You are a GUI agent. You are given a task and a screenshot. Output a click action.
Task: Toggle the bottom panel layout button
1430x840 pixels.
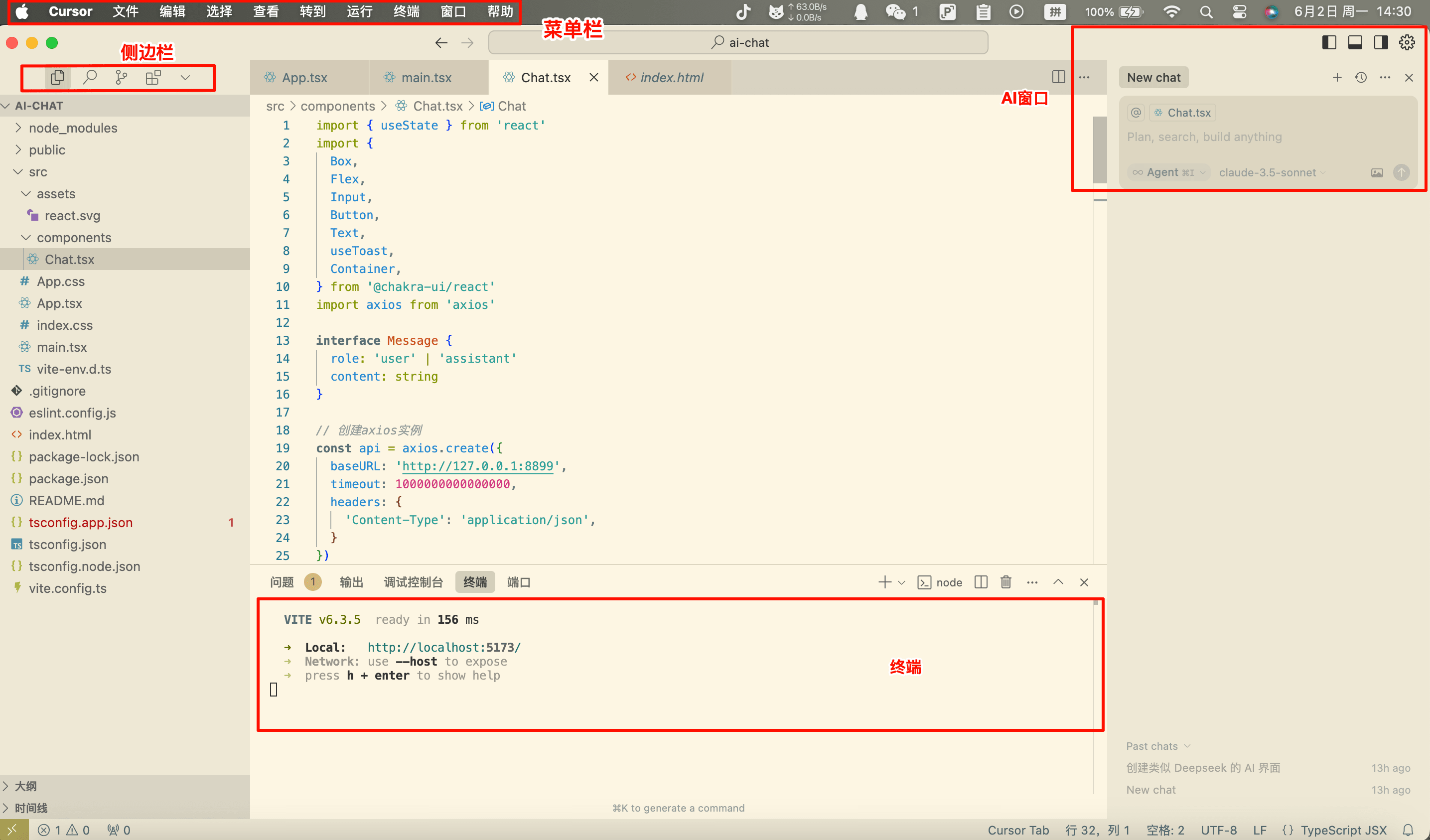[x=1355, y=42]
